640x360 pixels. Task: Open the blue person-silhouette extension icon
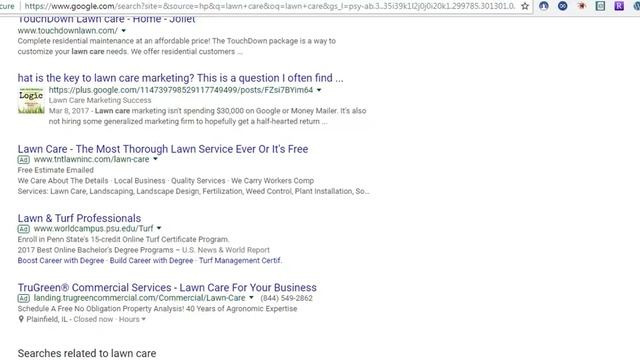click(544, 6)
